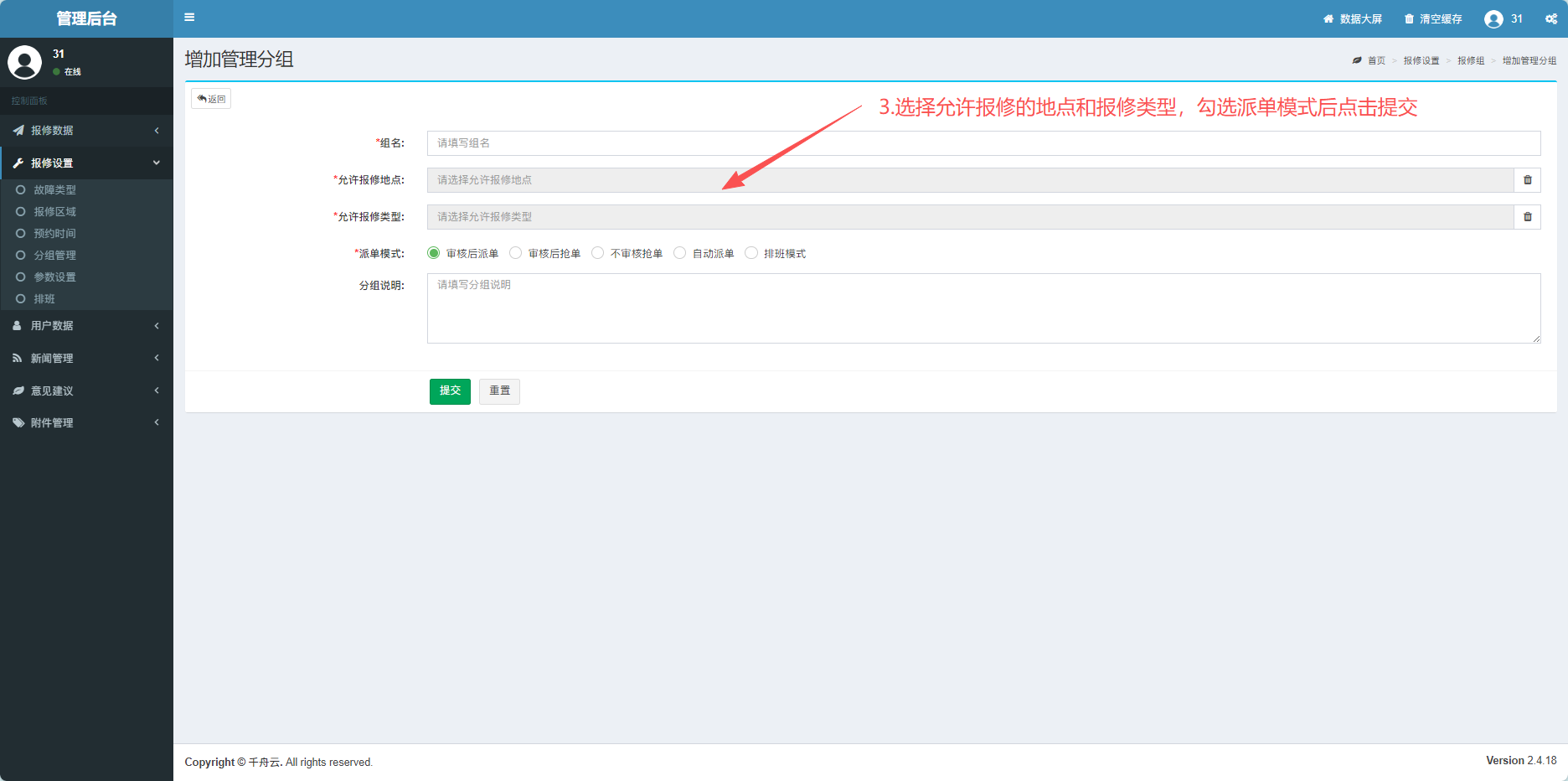Image resolution: width=1568 pixels, height=781 pixels.
Task: Clear 允许报修地点 field with trash icon
Action: [1527, 180]
